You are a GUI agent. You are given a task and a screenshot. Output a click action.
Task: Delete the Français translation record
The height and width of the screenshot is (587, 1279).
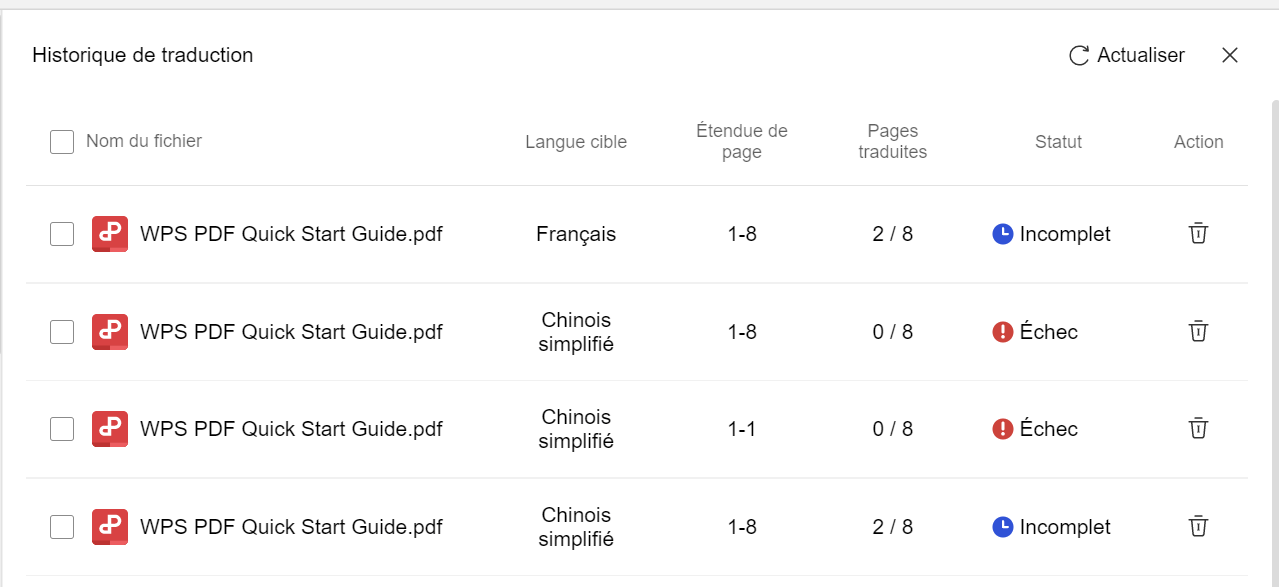pos(1198,234)
